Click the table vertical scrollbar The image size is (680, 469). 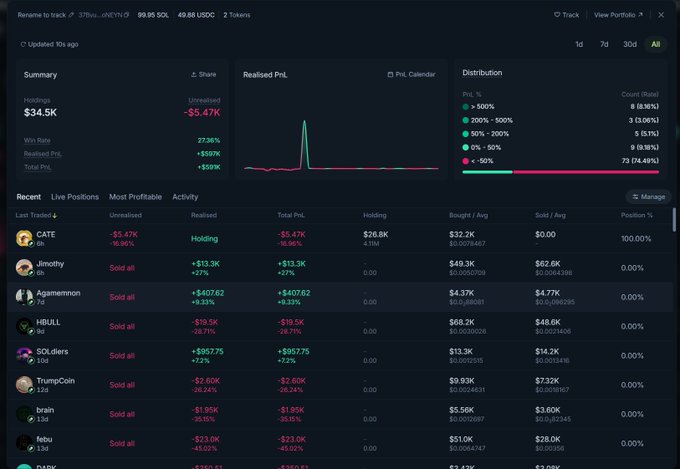pyautogui.click(x=674, y=220)
